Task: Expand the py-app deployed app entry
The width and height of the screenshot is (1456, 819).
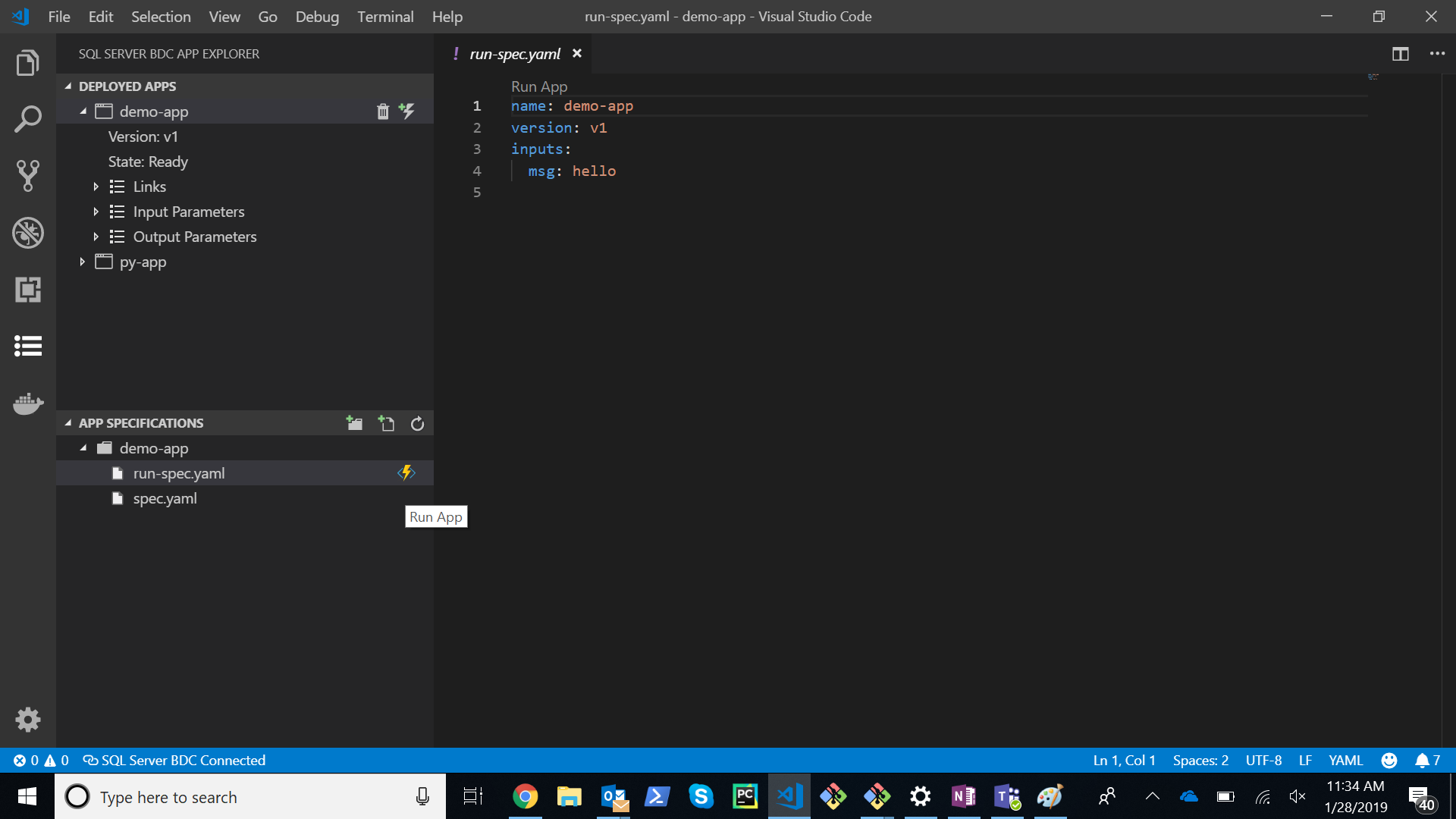Action: [x=83, y=261]
